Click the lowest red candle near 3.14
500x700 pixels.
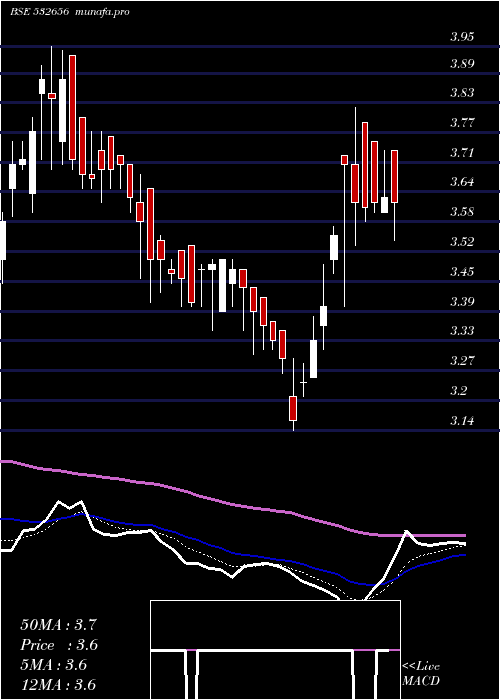[293, 408]
